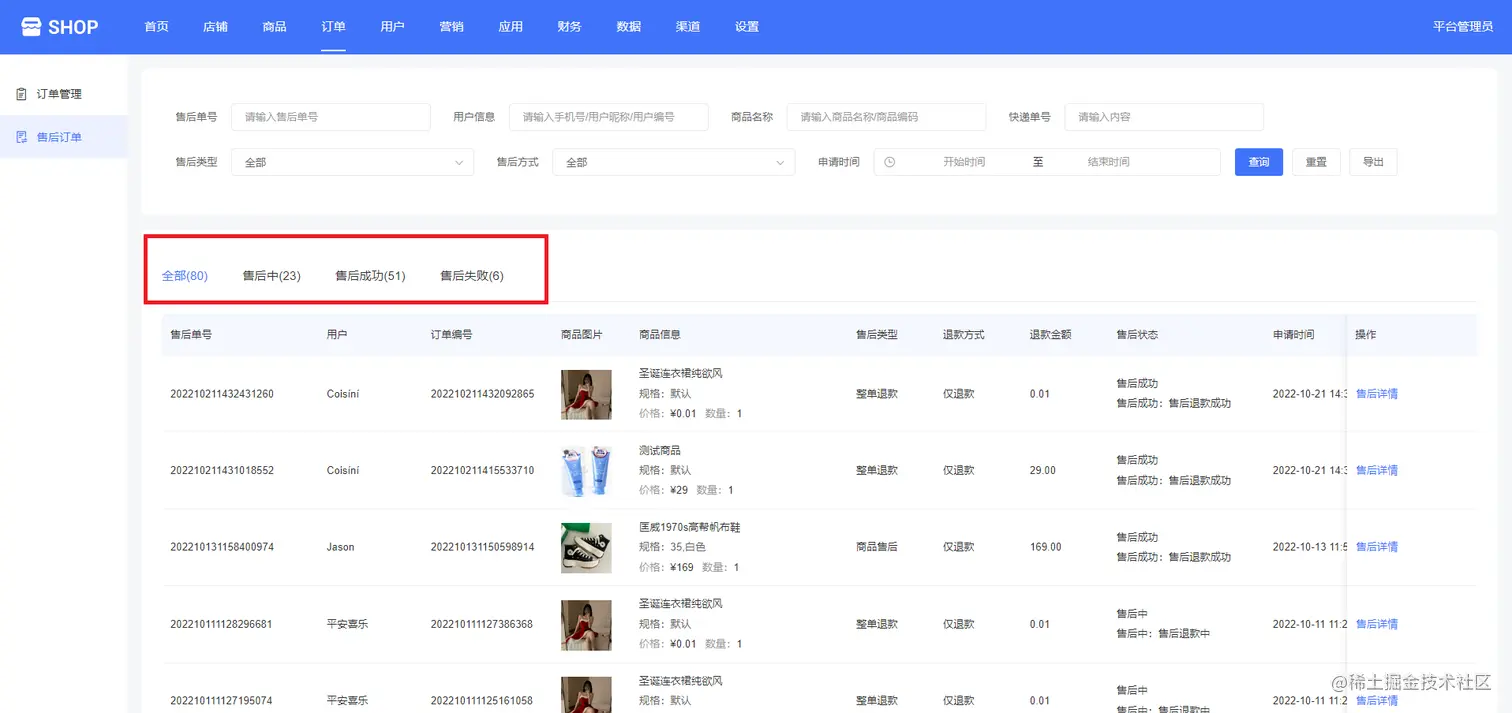This screenshot has width=1512, height=713.
Task: Click product image of 匡威1970s高帮帆布鞋
Action: (586, 548)
